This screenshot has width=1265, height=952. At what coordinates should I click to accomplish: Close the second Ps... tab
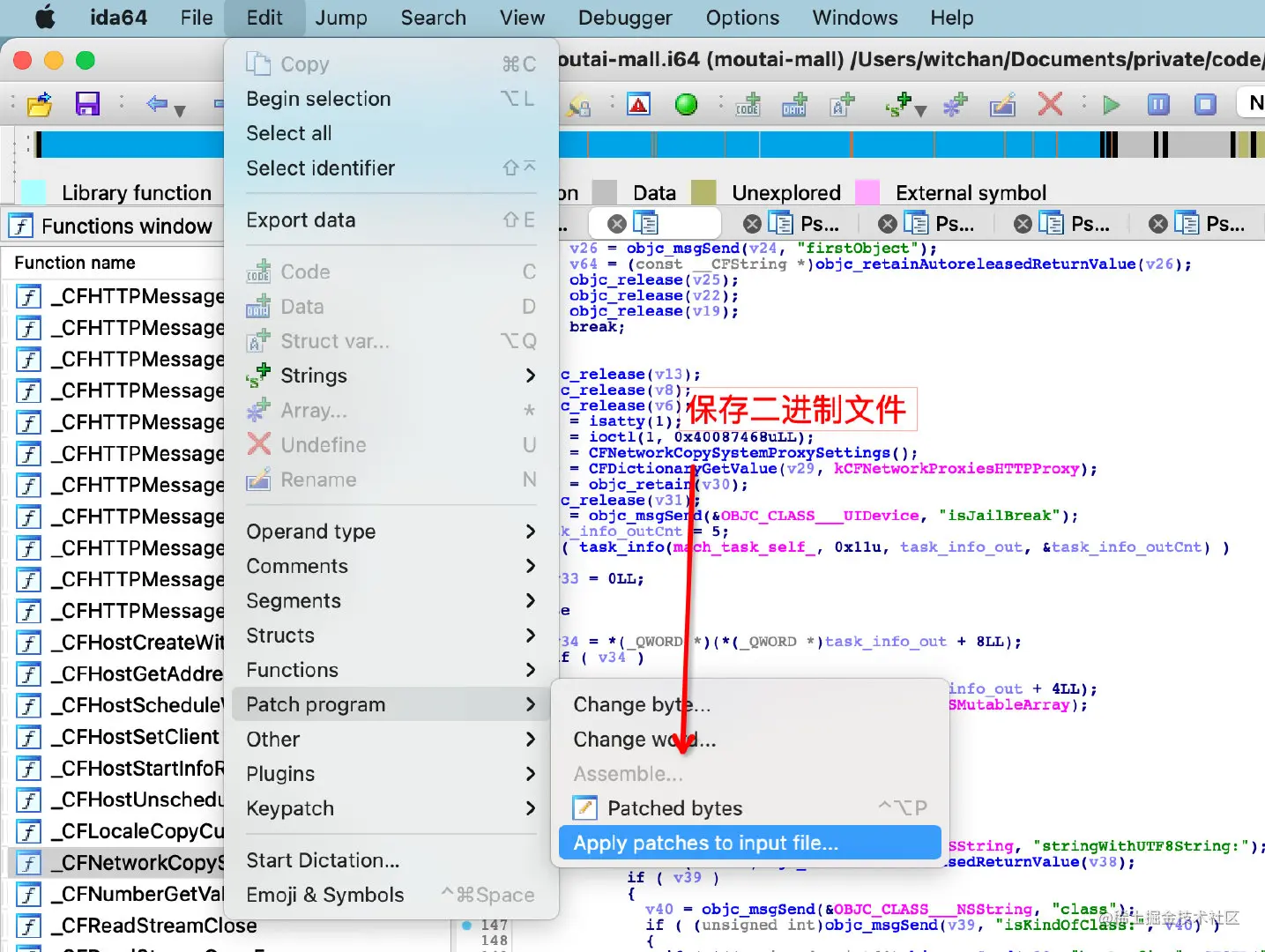(888, 224)
